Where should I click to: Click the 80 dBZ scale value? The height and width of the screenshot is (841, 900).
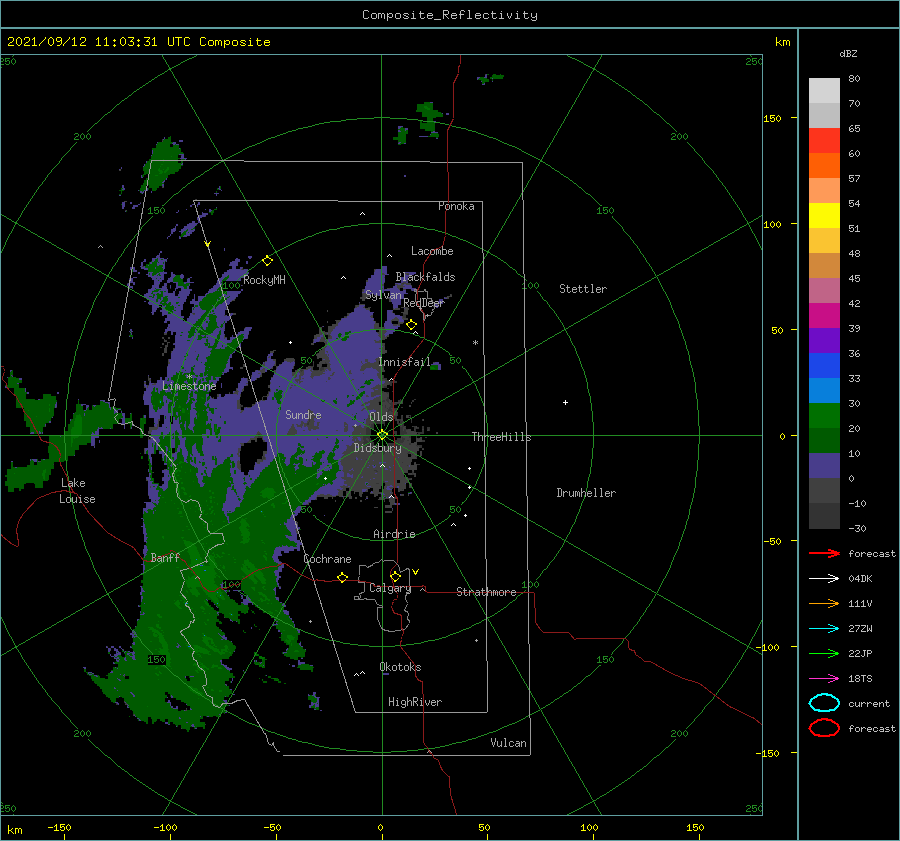click(854, 78)
